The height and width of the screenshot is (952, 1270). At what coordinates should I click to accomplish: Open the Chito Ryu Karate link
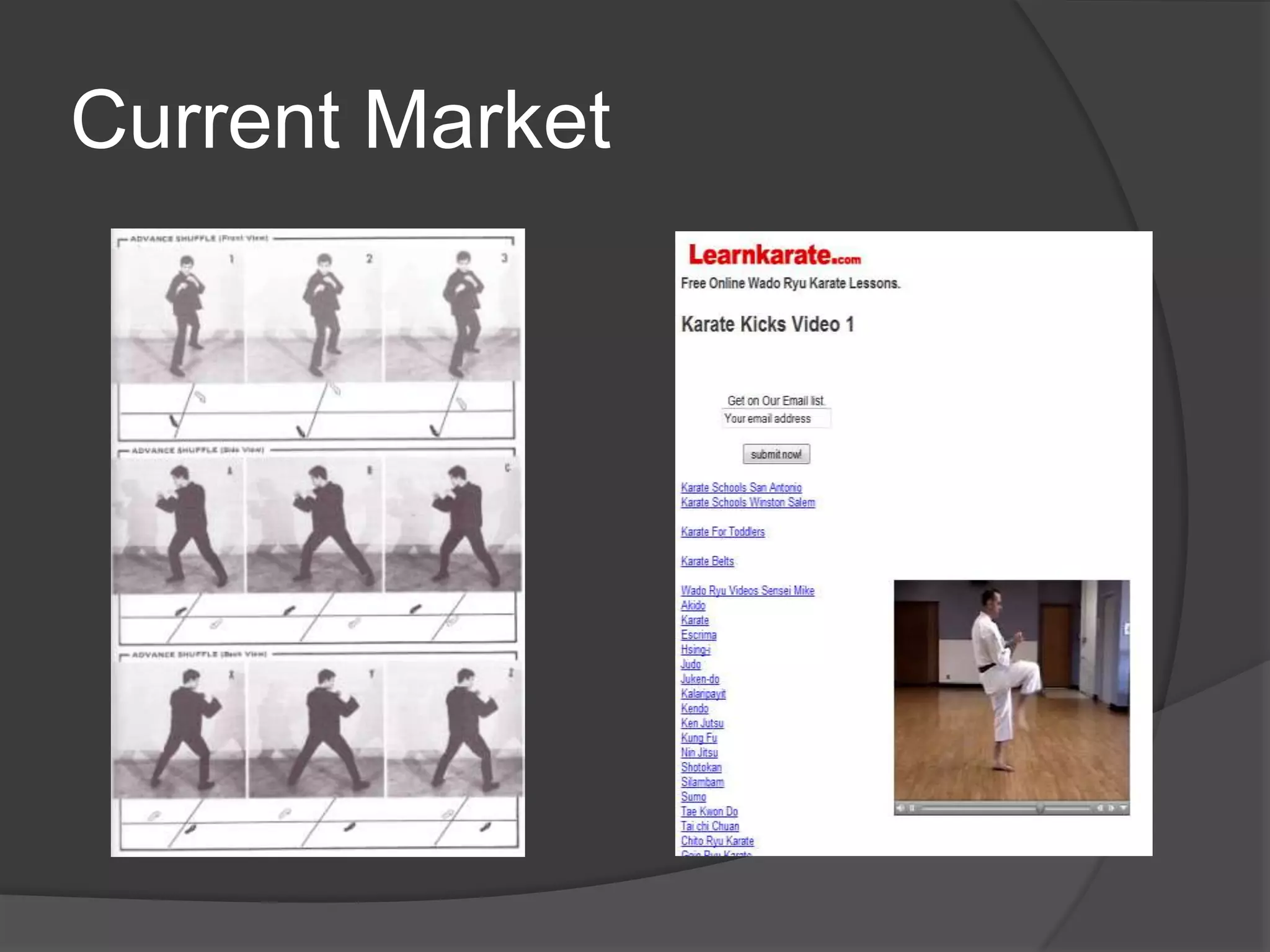717,841
